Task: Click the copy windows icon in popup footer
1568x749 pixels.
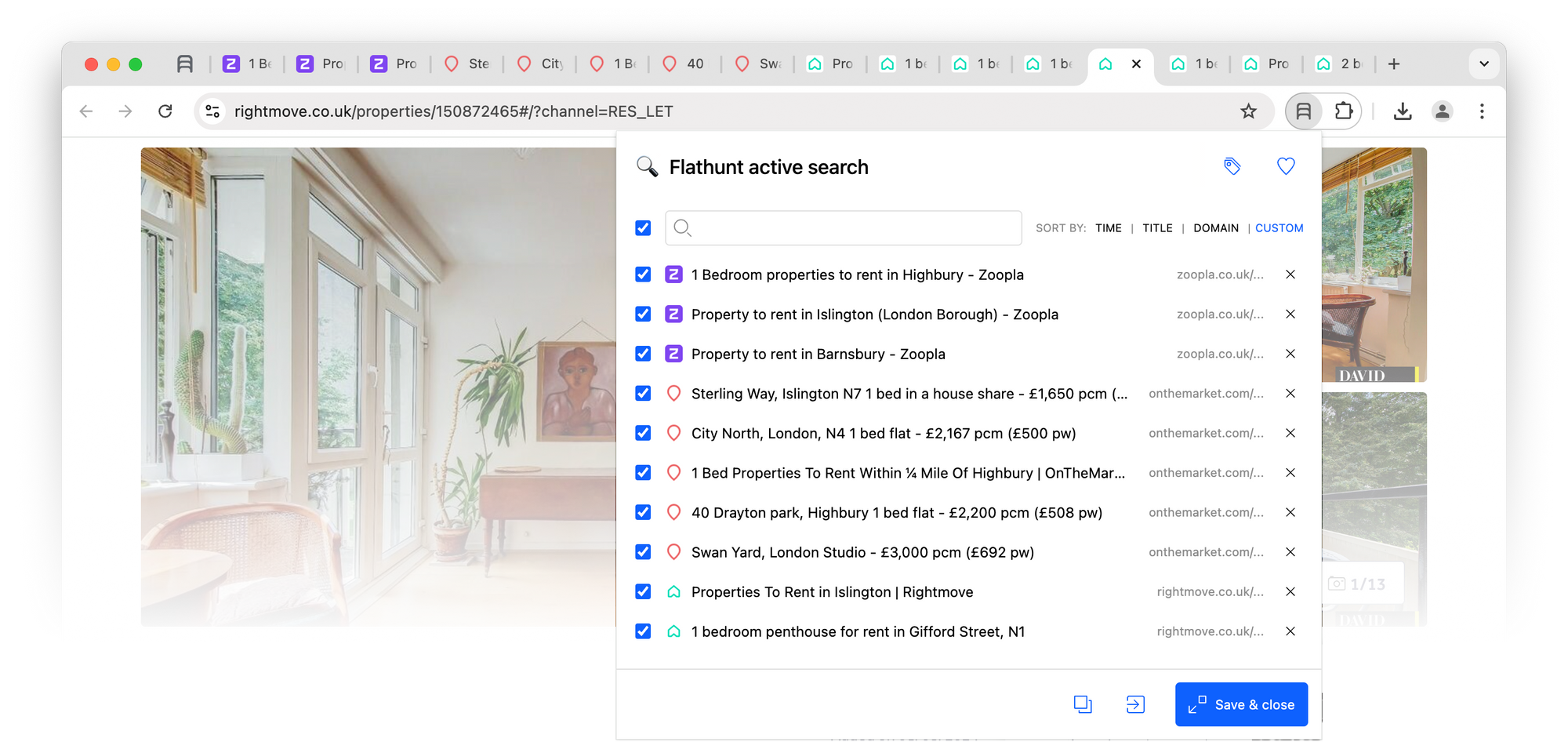Action: (1083, 704)
